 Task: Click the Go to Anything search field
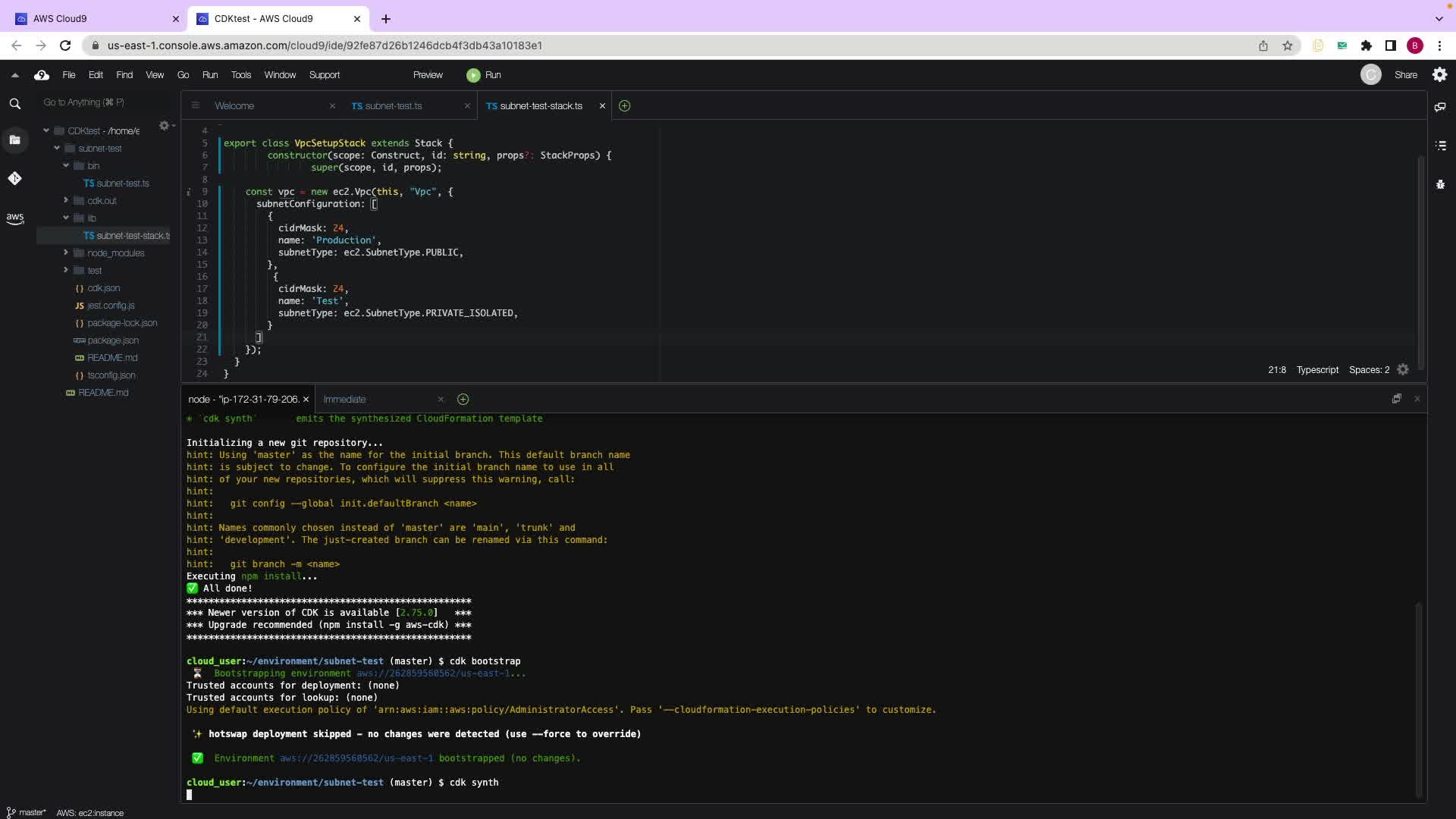click(106, 102)
